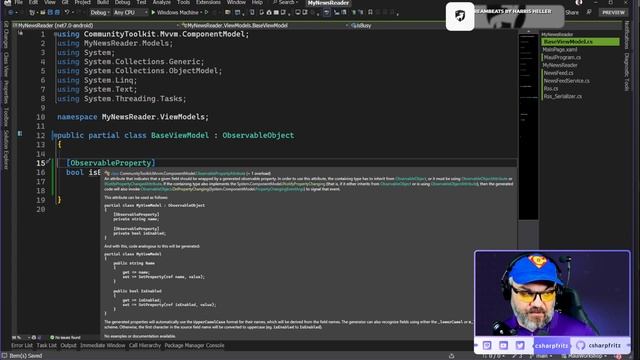Open the View menu
Viewport: 640px width, 360px height.
click(50, 2)
